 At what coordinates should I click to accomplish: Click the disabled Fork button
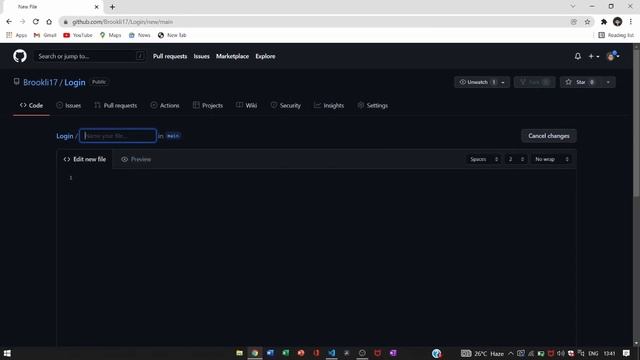tap(534, 82)
